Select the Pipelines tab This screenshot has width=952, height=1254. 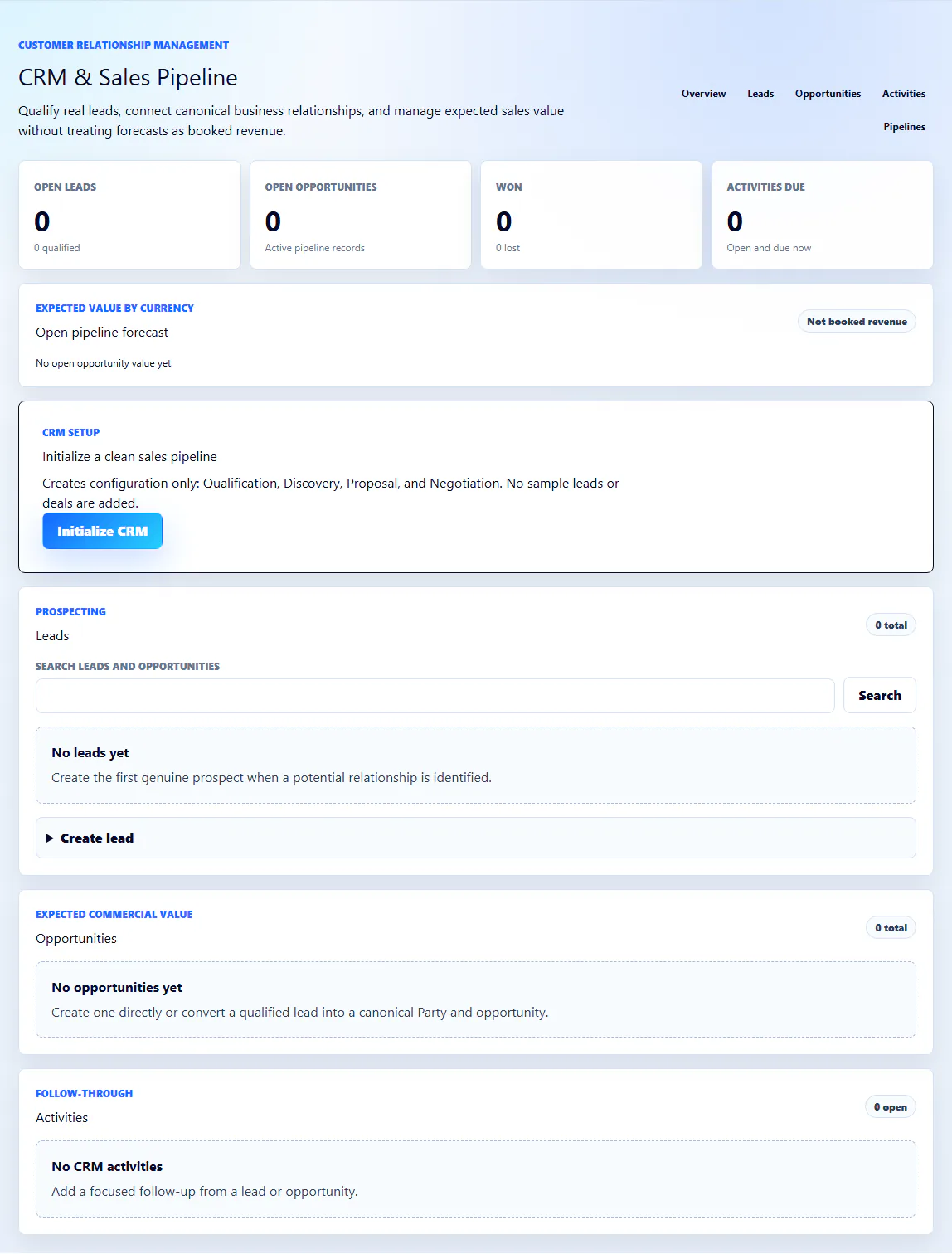(904, 127)
